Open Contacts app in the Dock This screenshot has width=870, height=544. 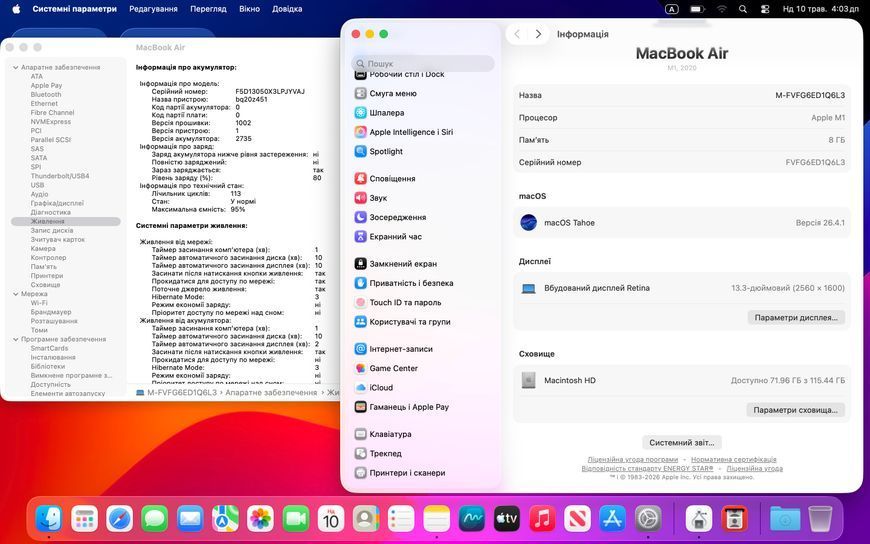[366, 519]
